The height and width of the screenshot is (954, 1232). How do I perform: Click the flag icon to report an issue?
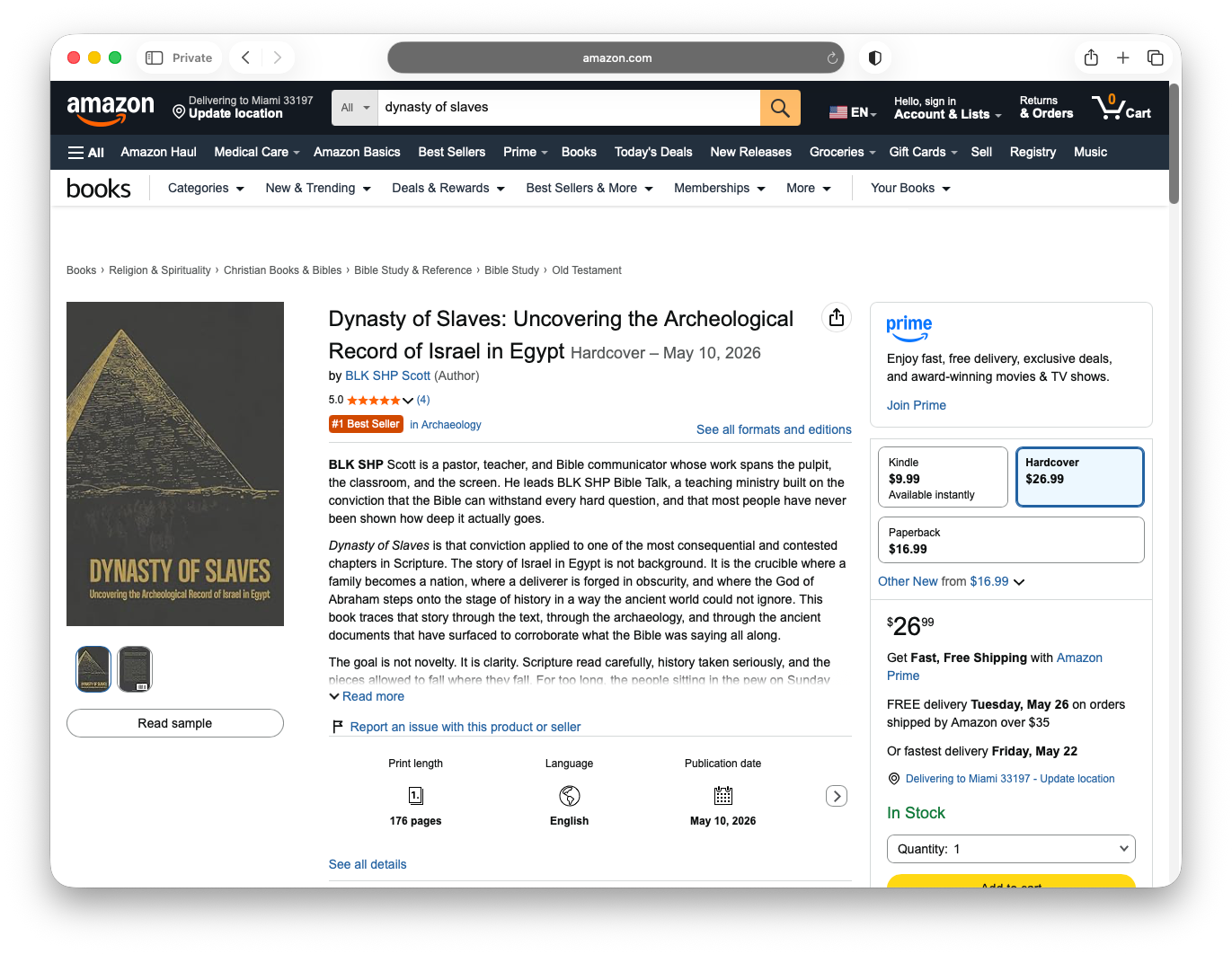(x=338, y=727)
